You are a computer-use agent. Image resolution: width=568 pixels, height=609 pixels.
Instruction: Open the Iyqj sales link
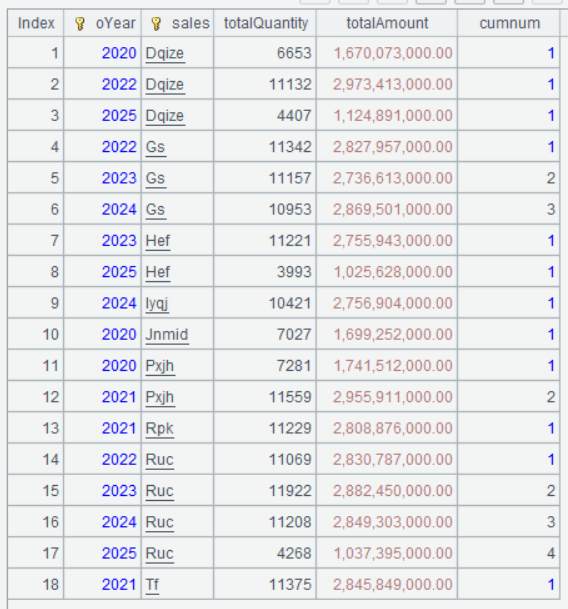click(x=157, y=303)
